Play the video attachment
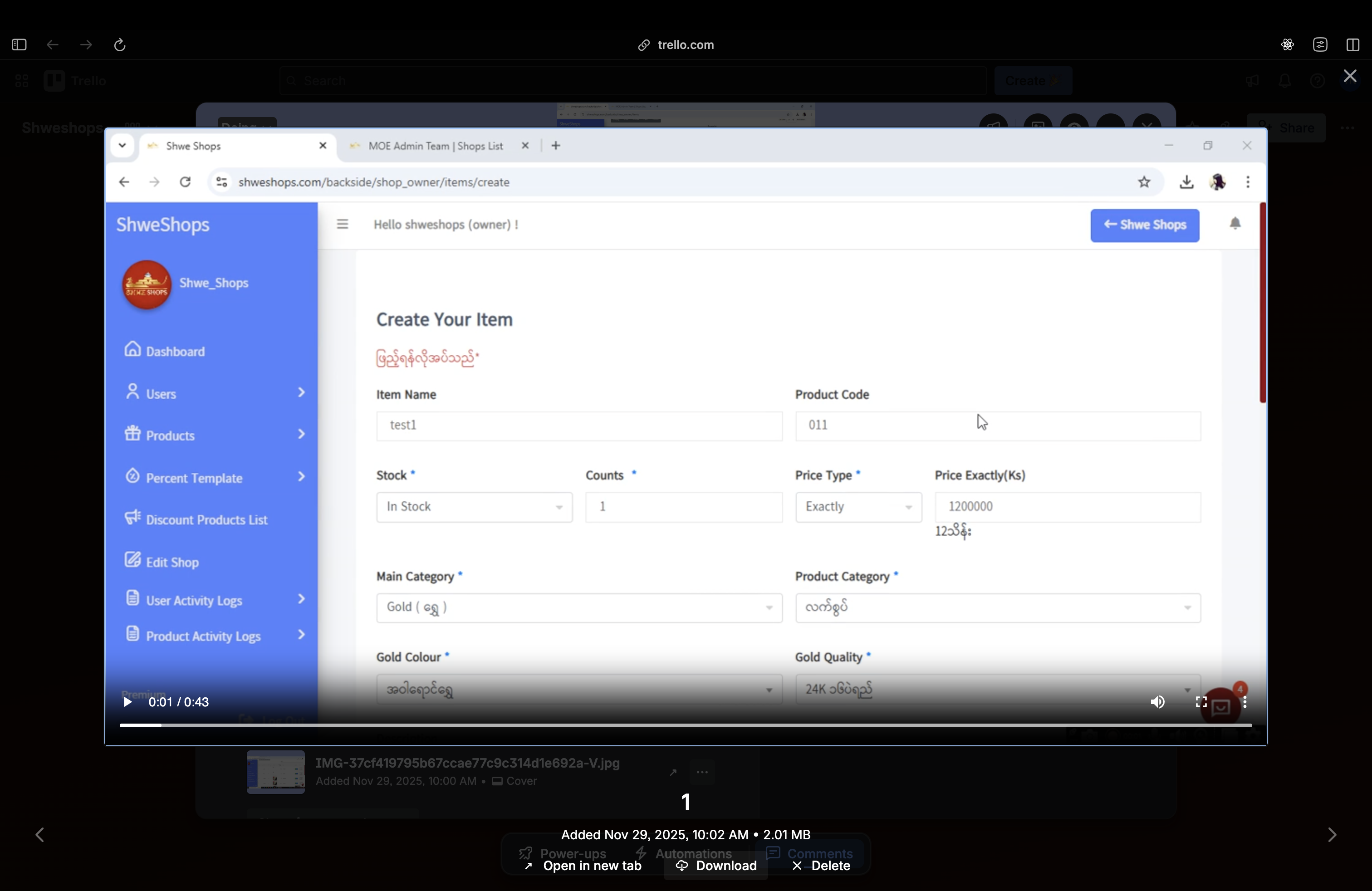 127,702
